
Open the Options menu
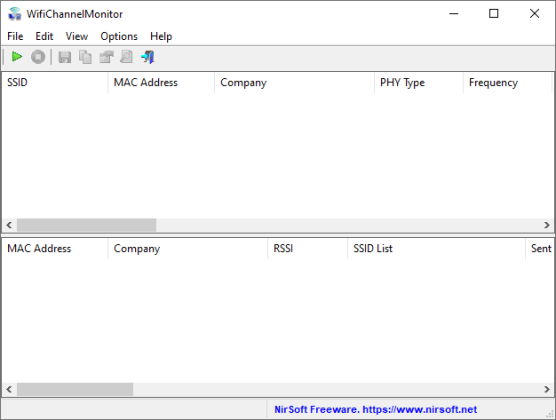[119, 36]
